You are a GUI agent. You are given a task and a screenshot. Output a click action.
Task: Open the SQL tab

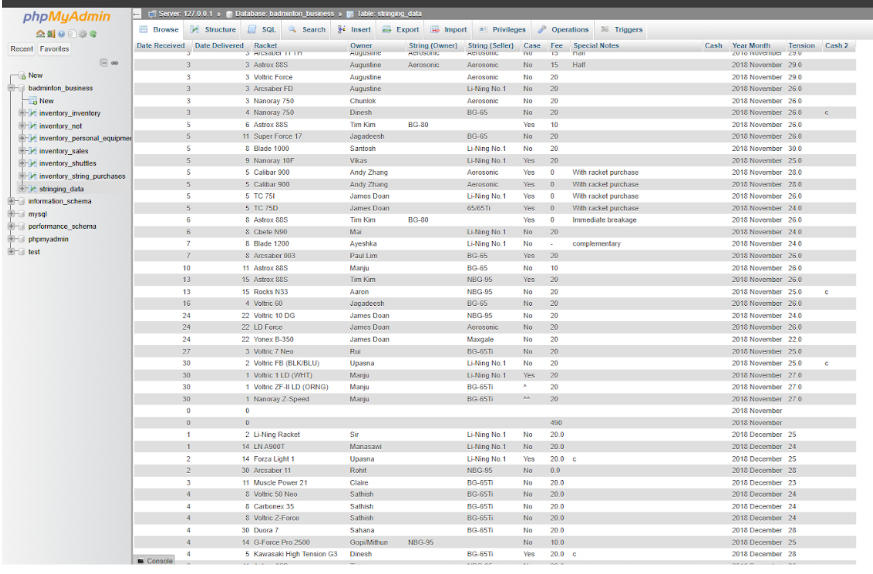point(262,30)
